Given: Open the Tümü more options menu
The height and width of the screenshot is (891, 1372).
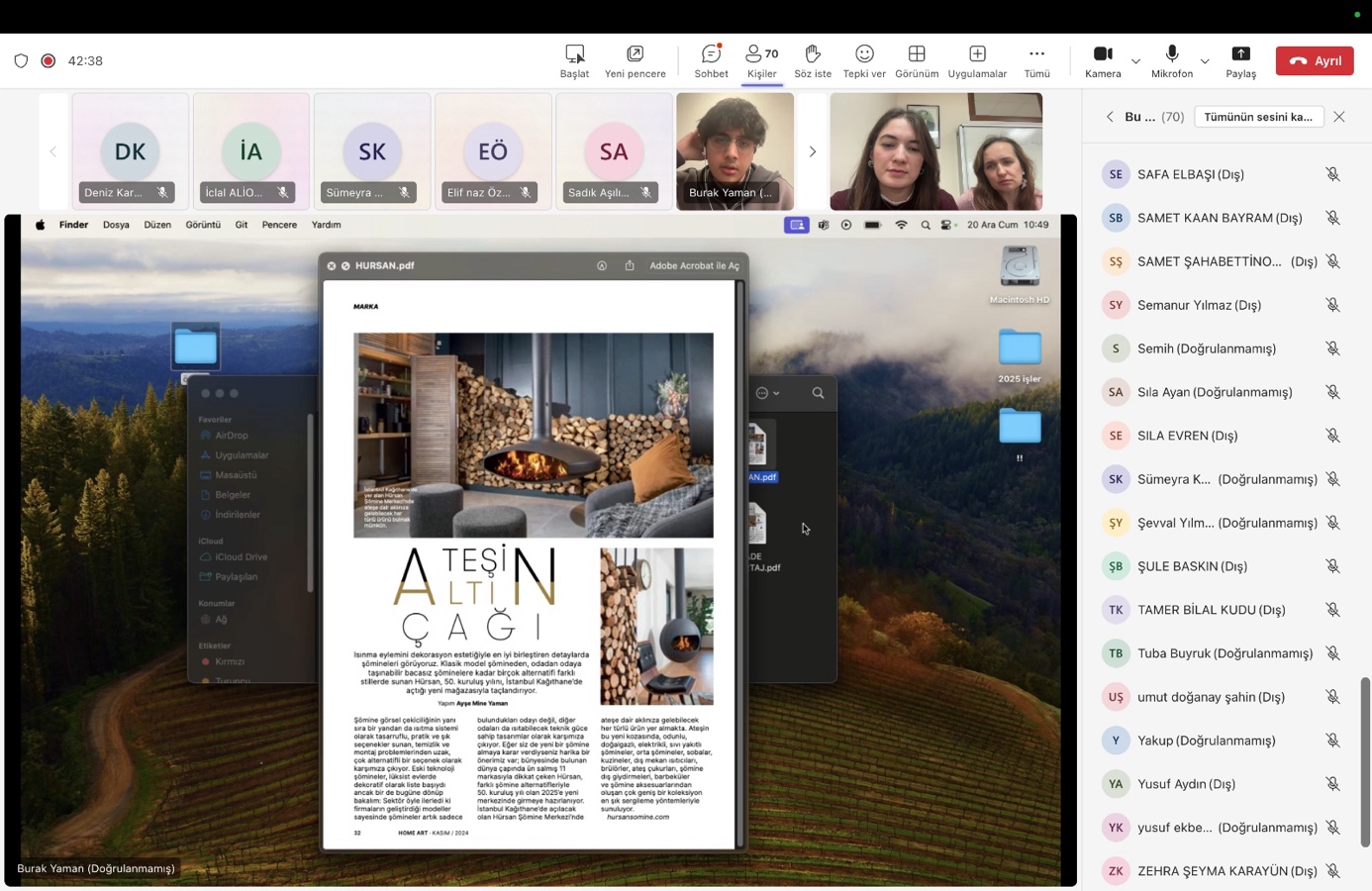Looking at the screenshot, I should point(1036,60).
